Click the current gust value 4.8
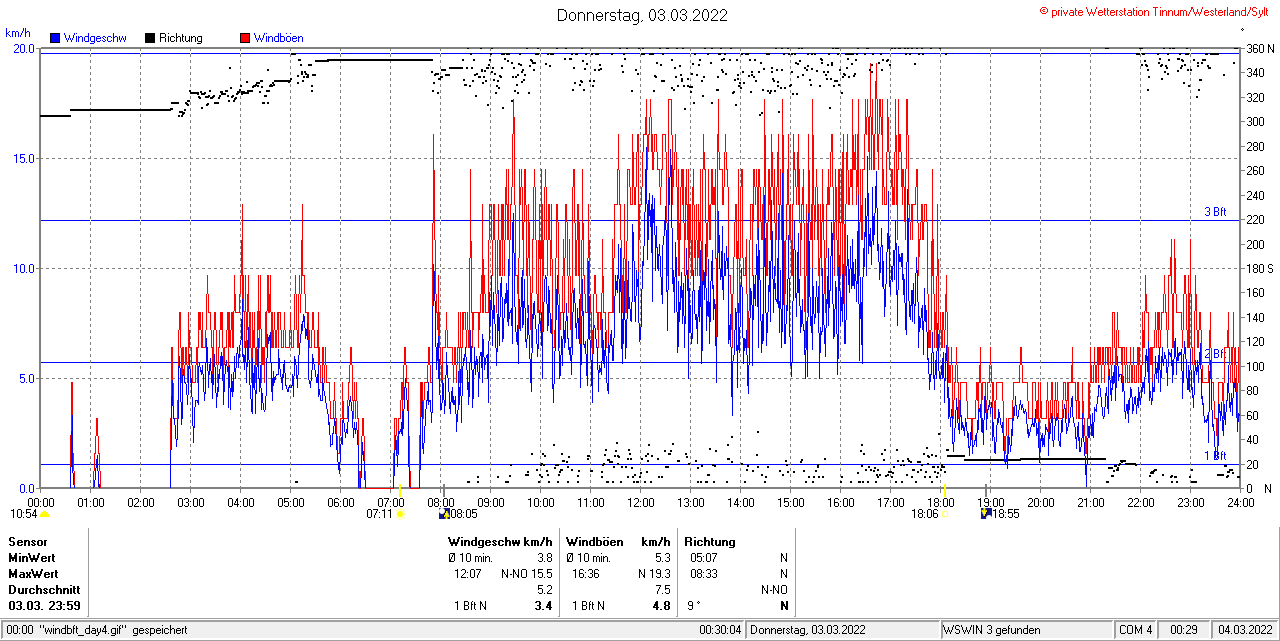The image size is (1280, 641). click(662, 606)
